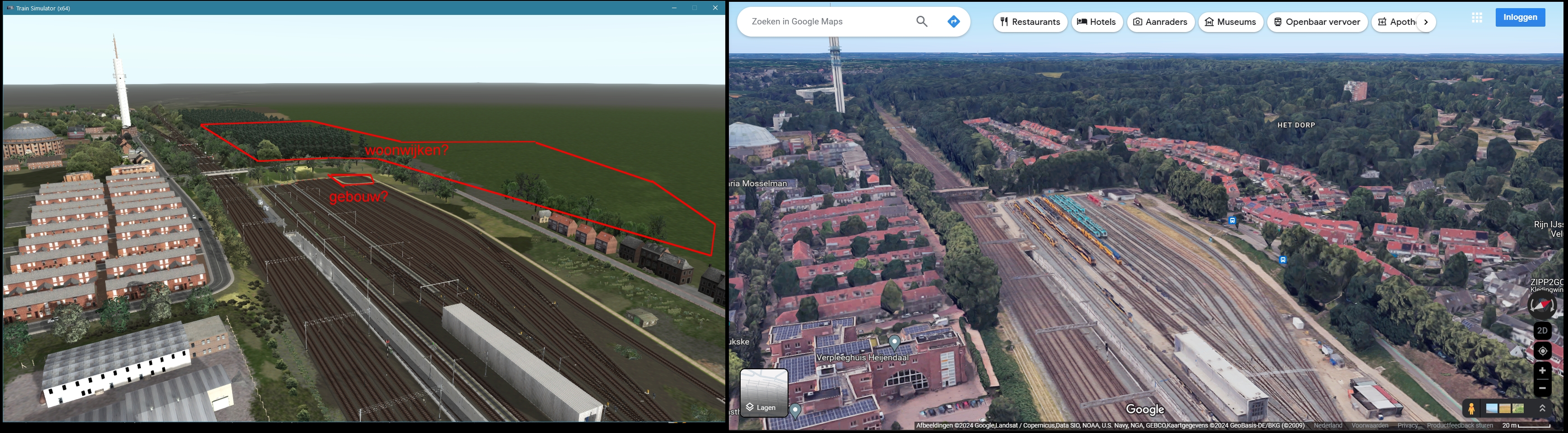Zoom in with the plus button
Image resolution: width=1568 pixels, height=433 pixels.
(x=1542, y=371)
